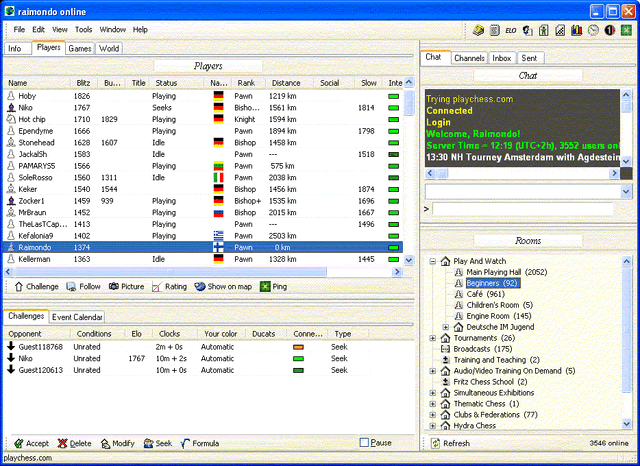Click the Rating chart icon

click(157, 287)
